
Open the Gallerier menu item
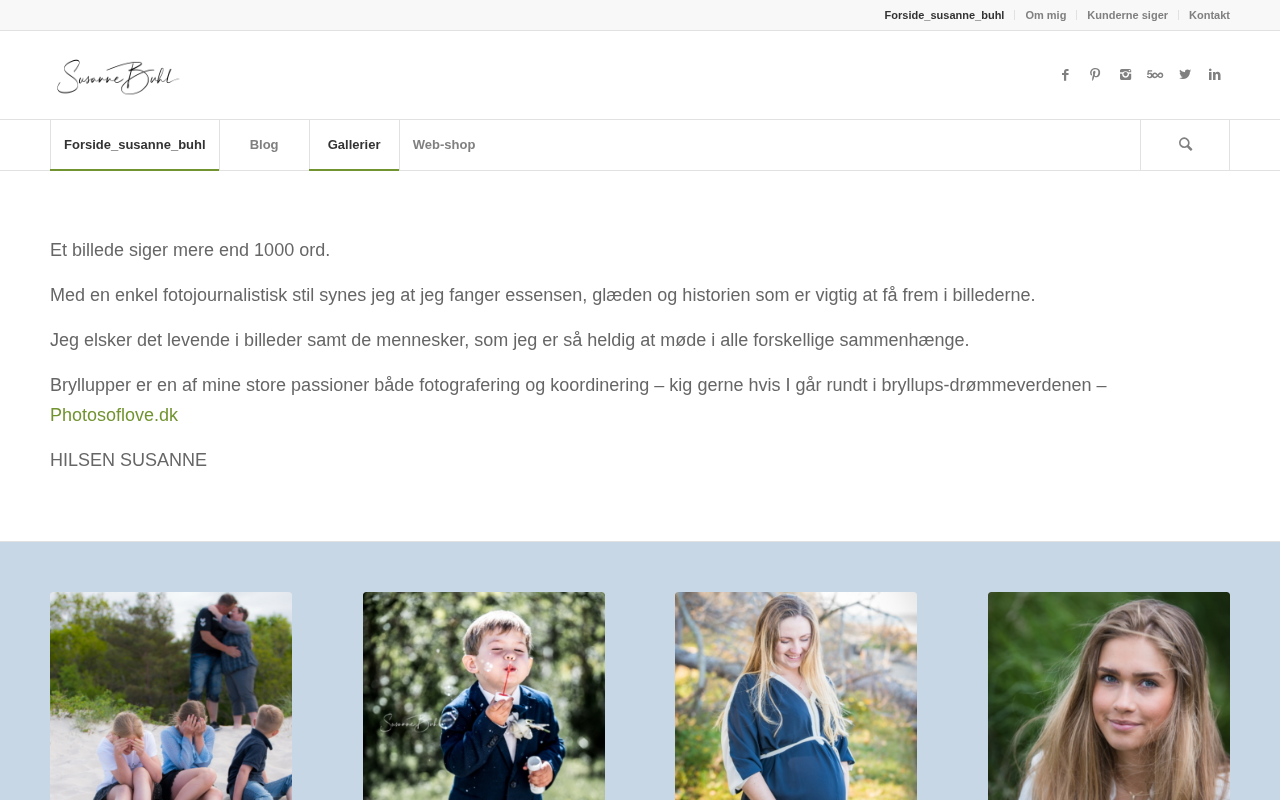pyautogui.click(x=354, y=145)
